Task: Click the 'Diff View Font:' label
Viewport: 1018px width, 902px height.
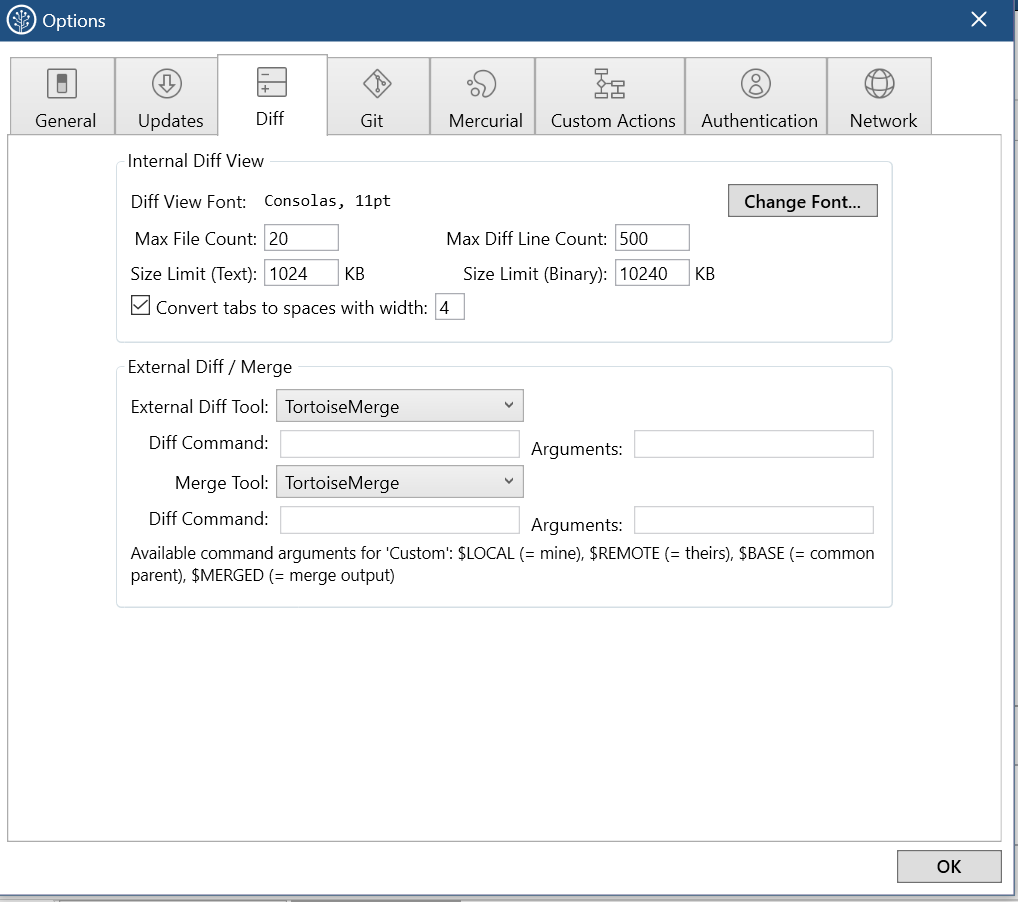Action: click(x=188, y=202)
